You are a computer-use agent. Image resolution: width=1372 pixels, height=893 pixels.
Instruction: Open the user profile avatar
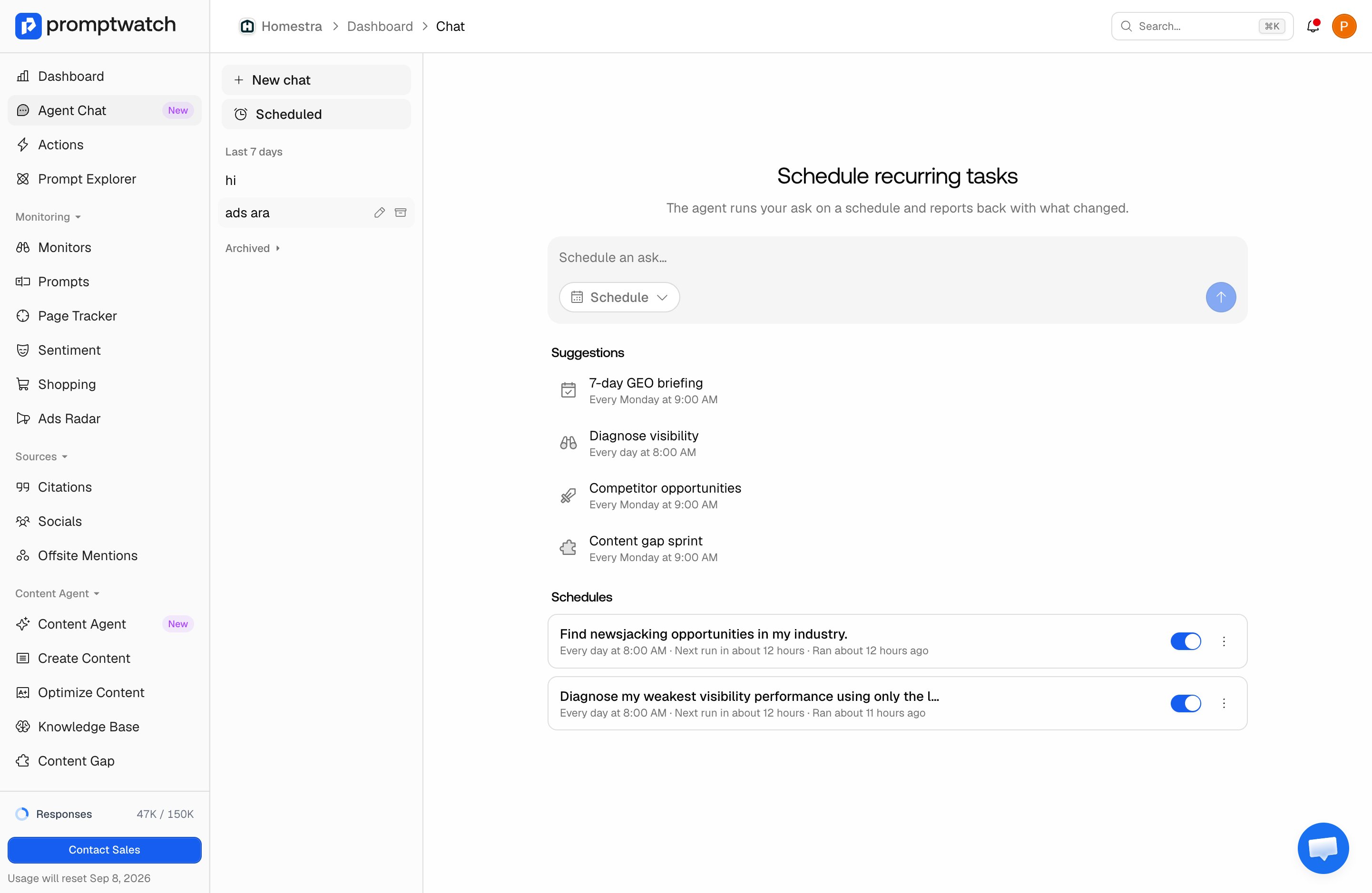pos(1344,26)
